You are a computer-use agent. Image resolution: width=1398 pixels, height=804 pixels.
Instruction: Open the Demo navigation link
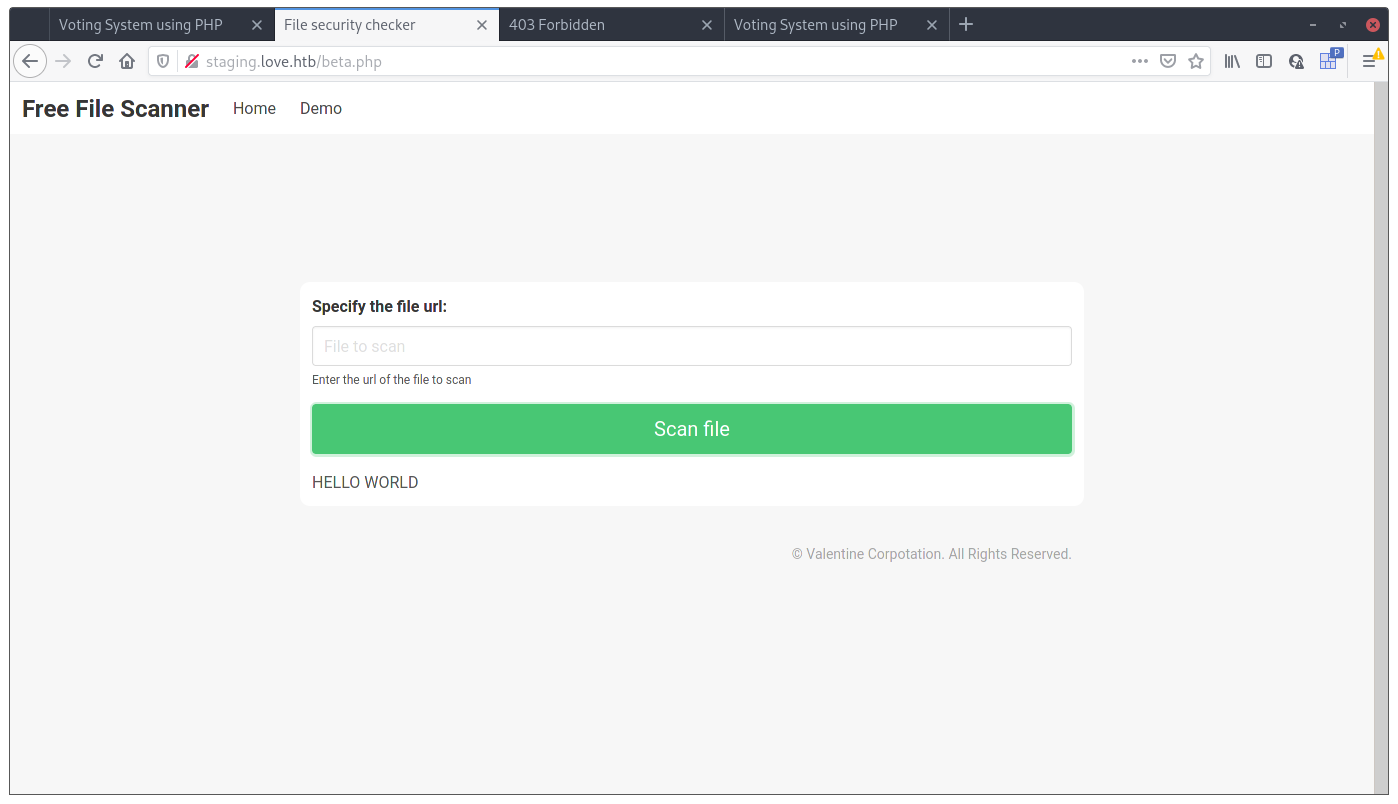pyautogui.click(x=320, y=108)
